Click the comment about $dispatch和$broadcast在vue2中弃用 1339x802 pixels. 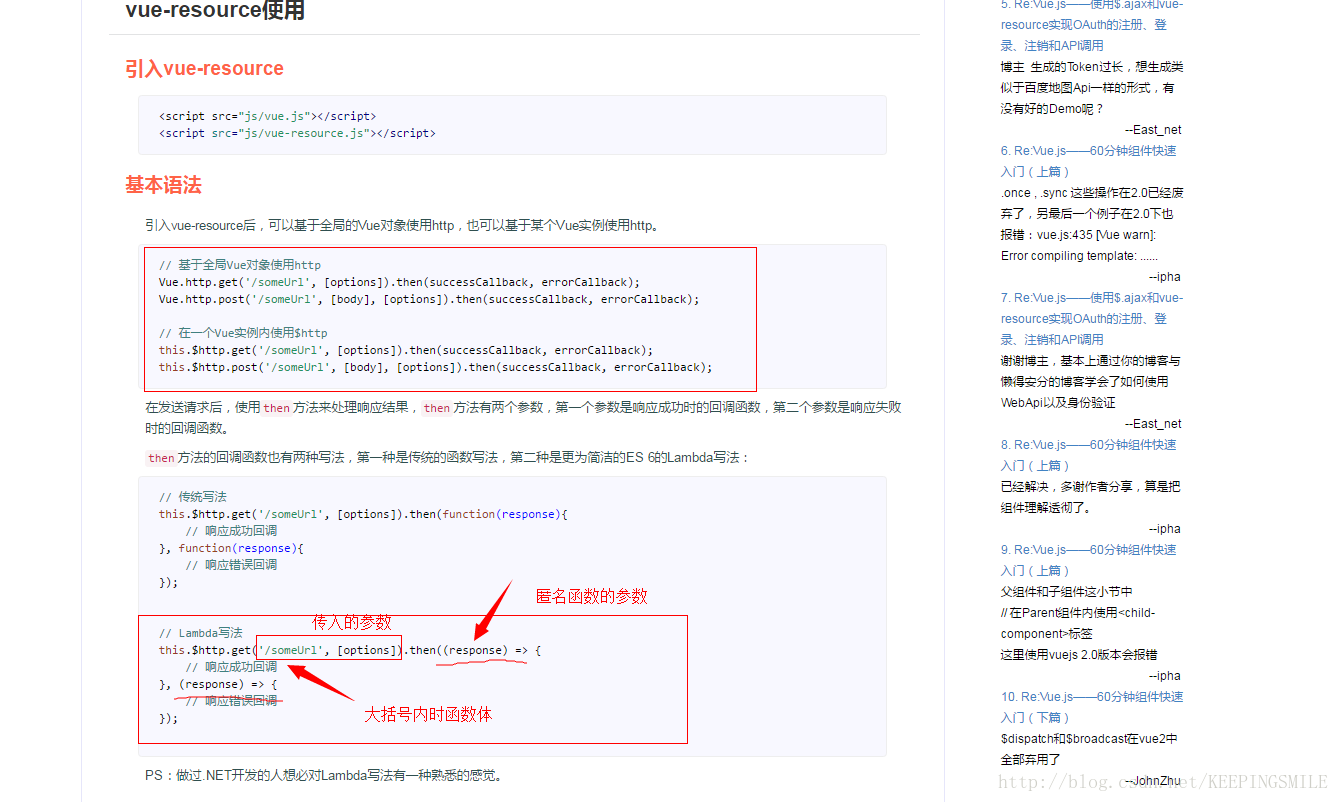(1089, 749)
